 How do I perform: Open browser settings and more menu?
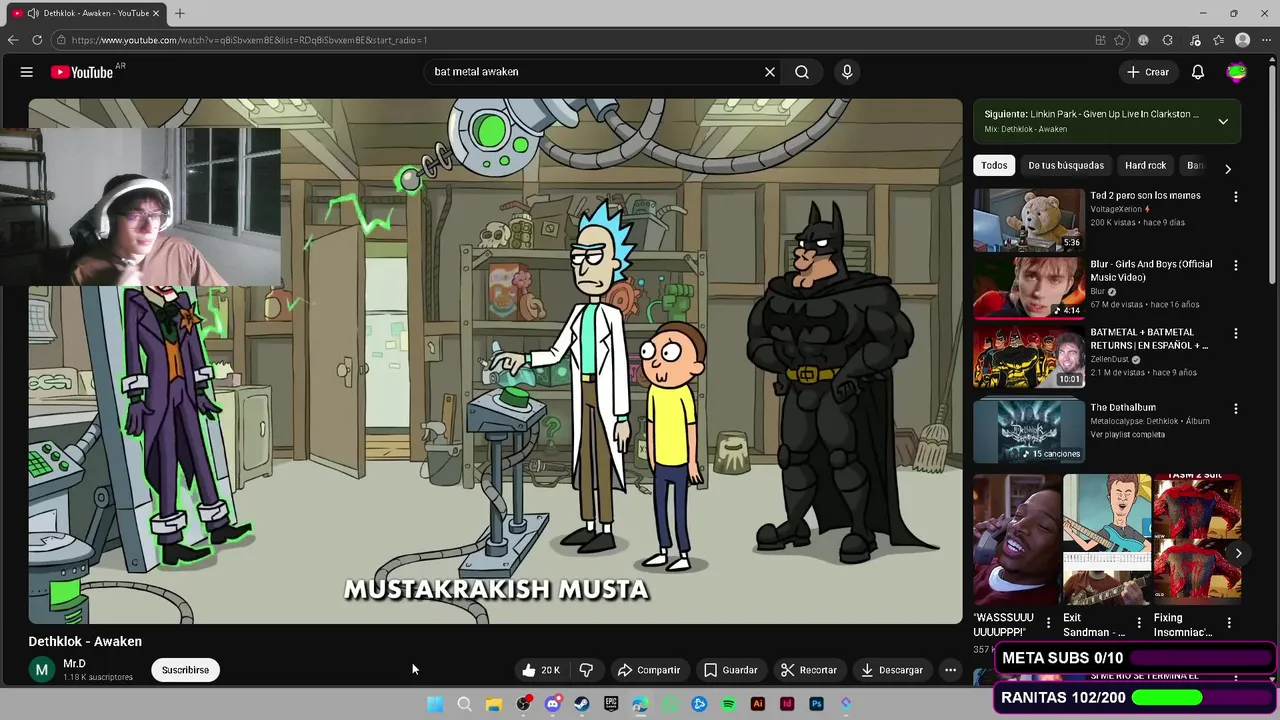1268,40
